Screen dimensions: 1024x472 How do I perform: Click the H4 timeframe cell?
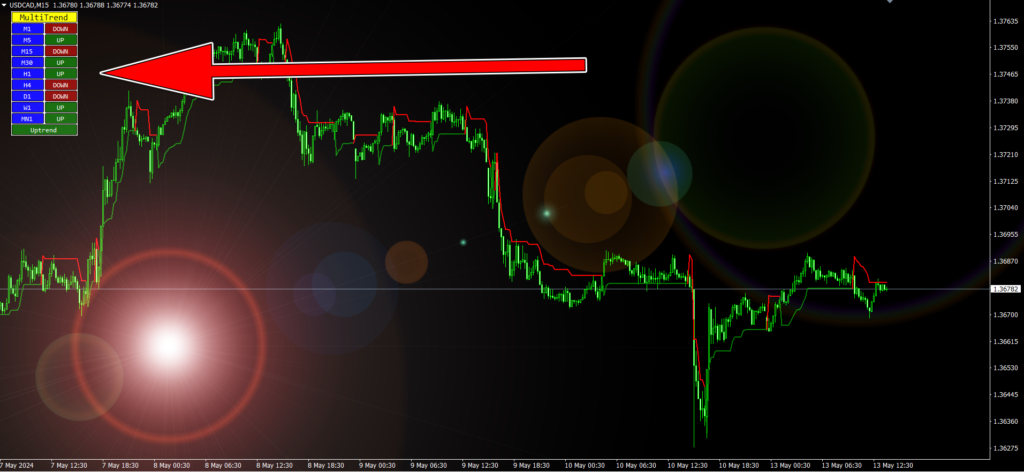click(x=27, y=85)
